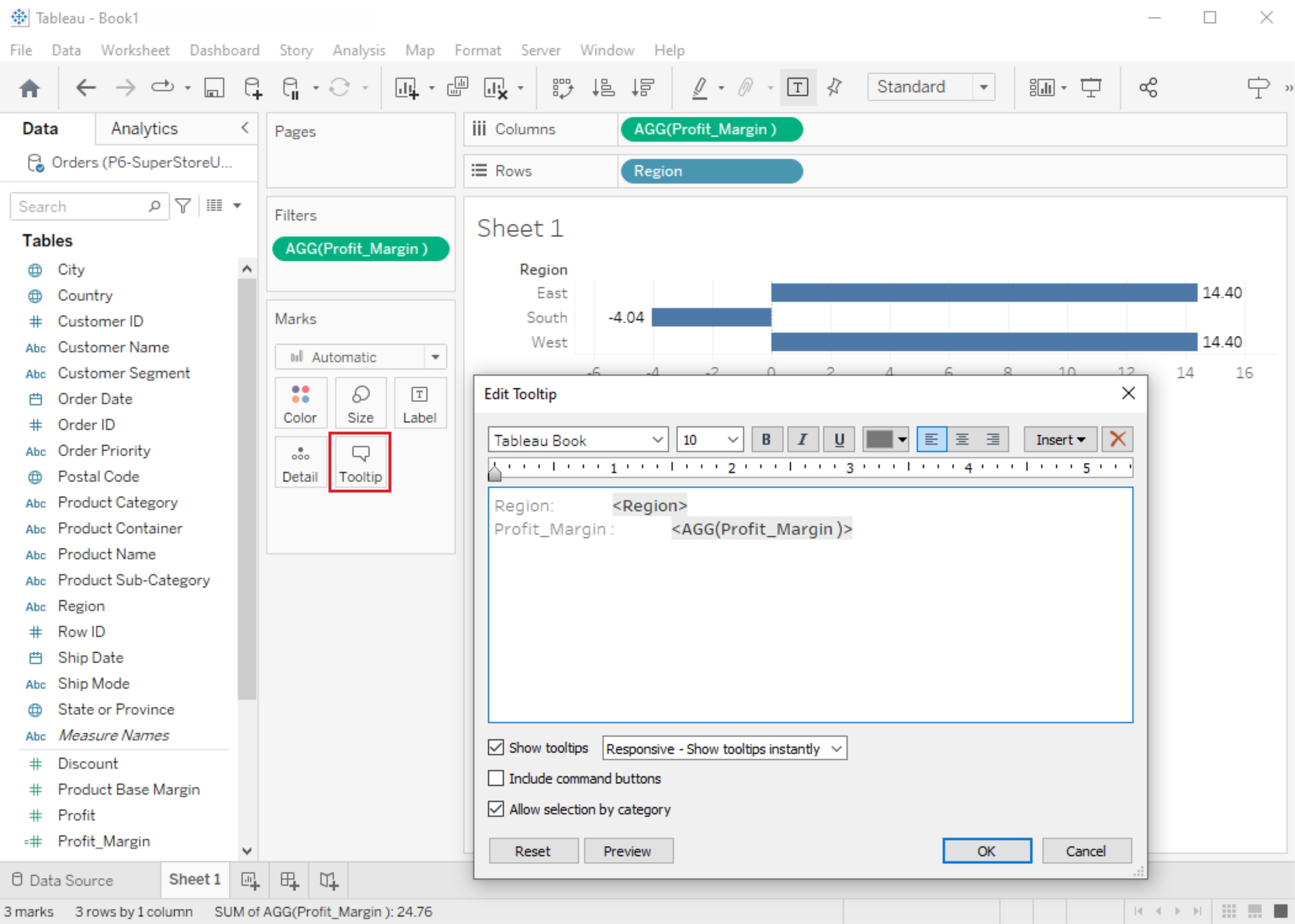The width and height of the screenshot is (1295, 924).
Task: Add new dashboard tab icon
Action: [289, 881]
